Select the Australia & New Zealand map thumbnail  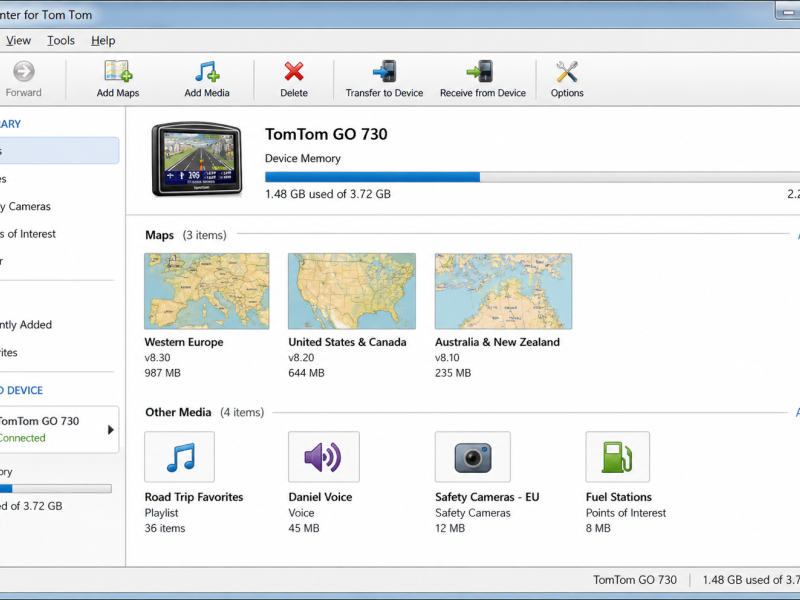(503, 291)
